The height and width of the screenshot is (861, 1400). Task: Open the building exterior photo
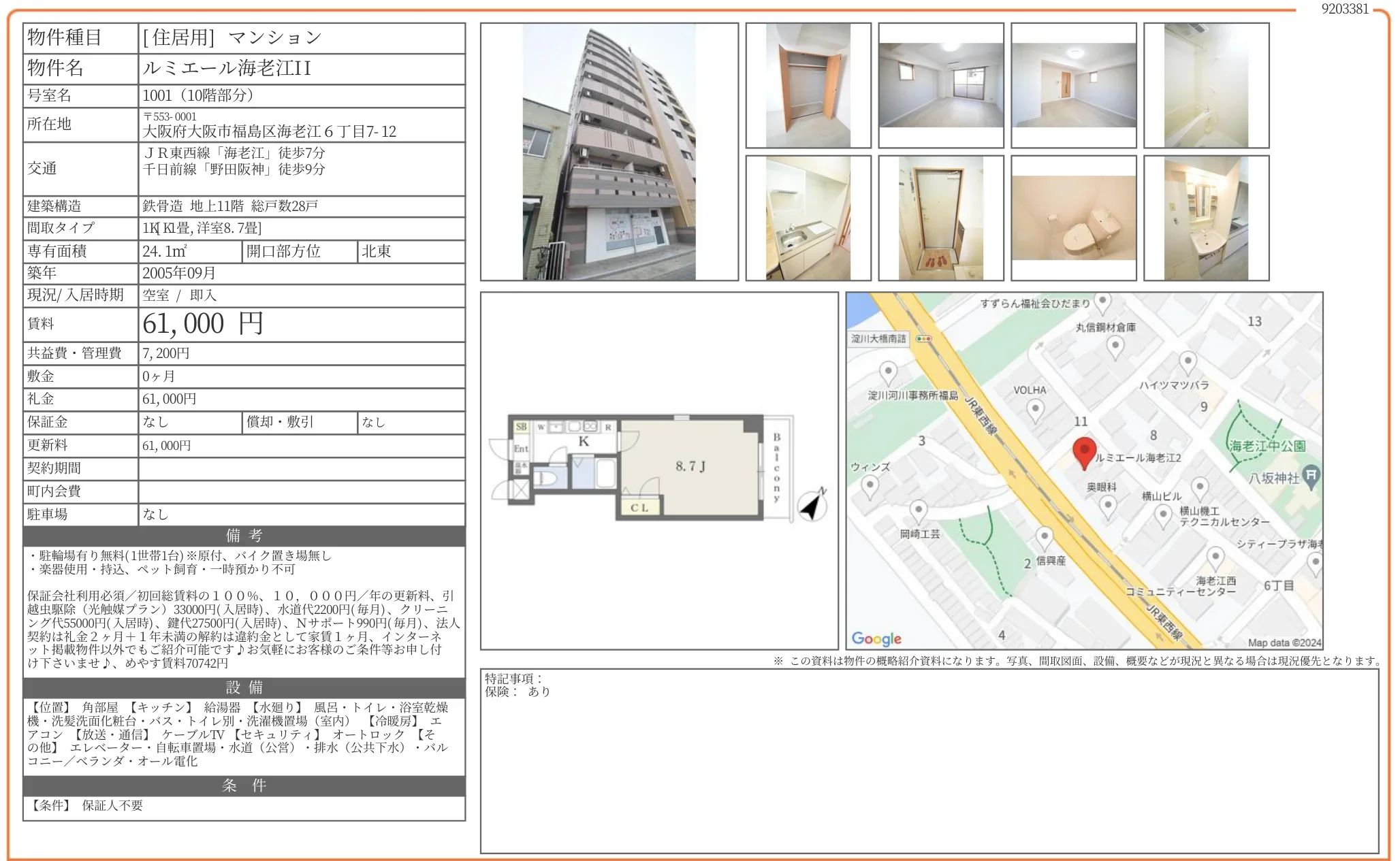pos(609,152)
